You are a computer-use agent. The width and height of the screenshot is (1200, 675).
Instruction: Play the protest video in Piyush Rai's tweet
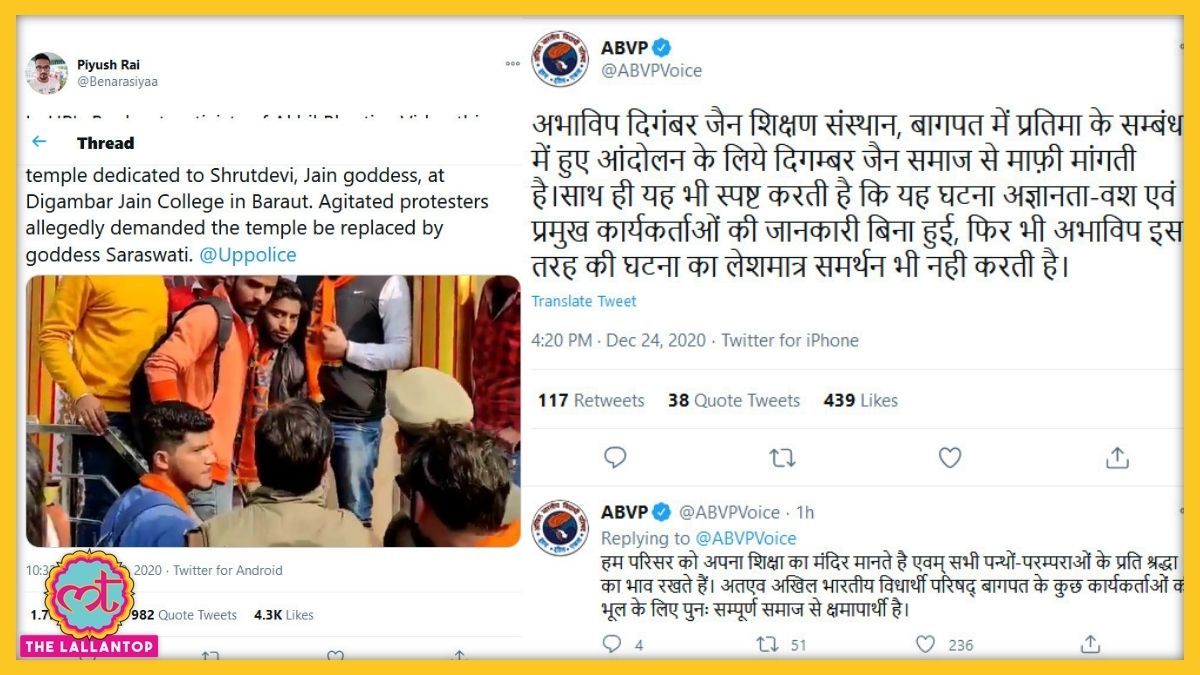(273, 411)
